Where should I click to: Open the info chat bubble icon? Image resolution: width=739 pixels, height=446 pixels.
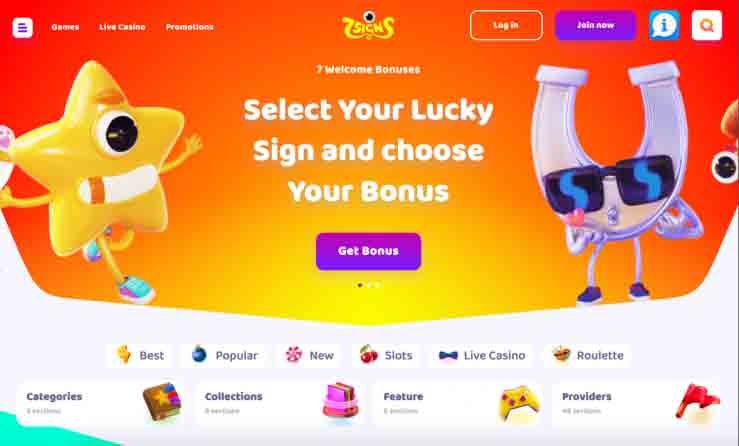pos(664,25)
